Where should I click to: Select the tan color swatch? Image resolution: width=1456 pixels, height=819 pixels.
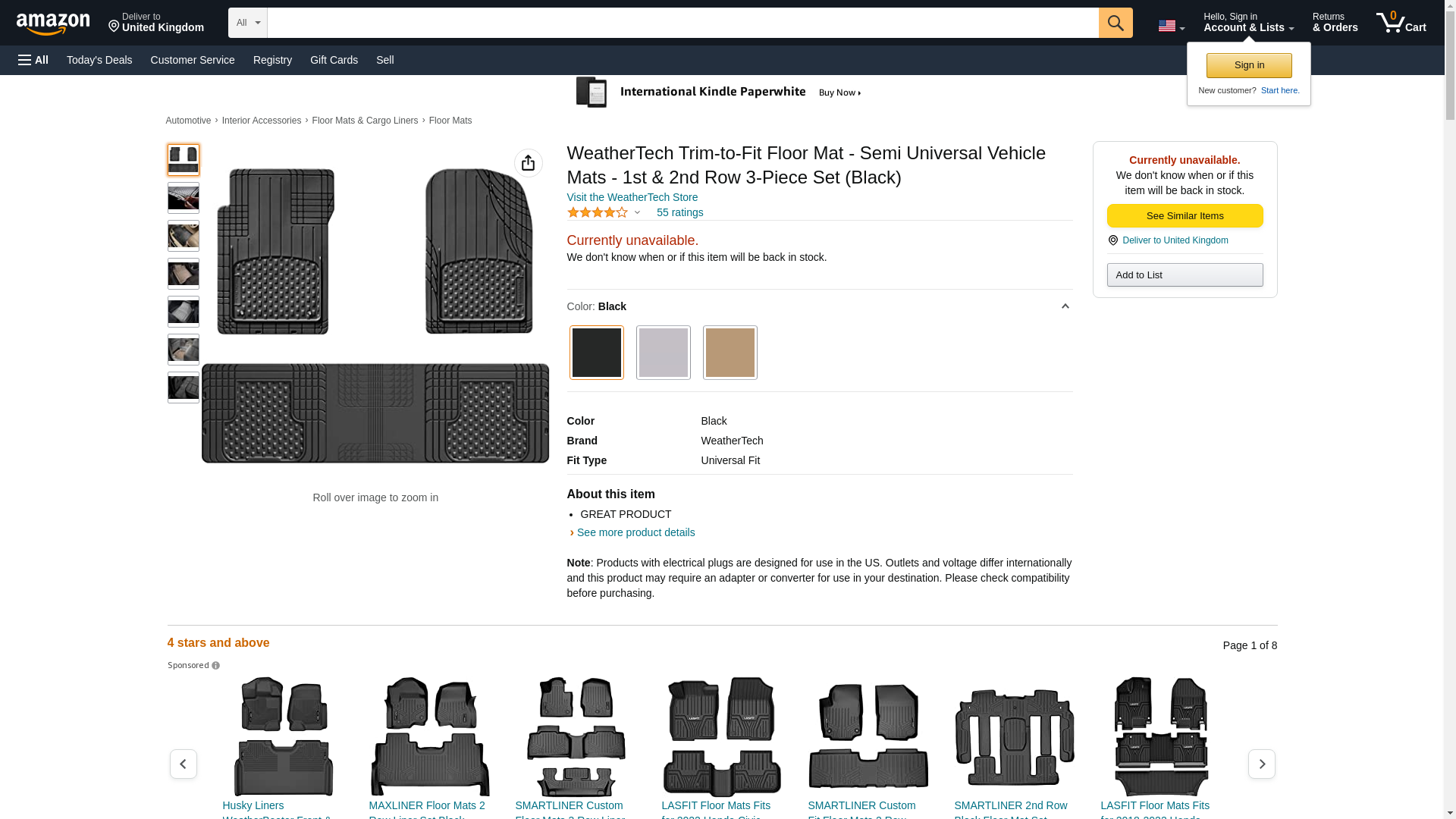point(730,353)
